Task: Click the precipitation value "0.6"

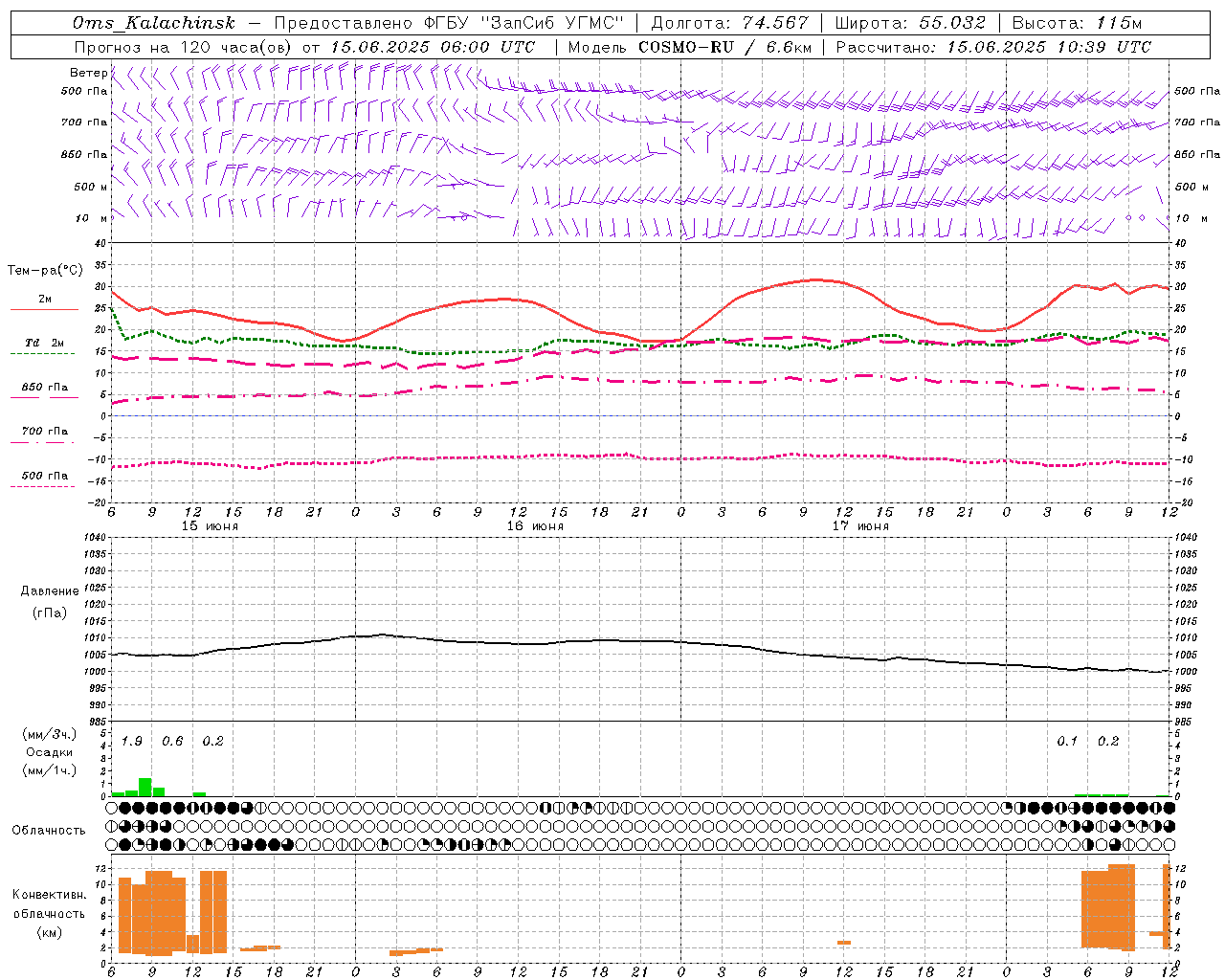Action: tap(172, 742)
